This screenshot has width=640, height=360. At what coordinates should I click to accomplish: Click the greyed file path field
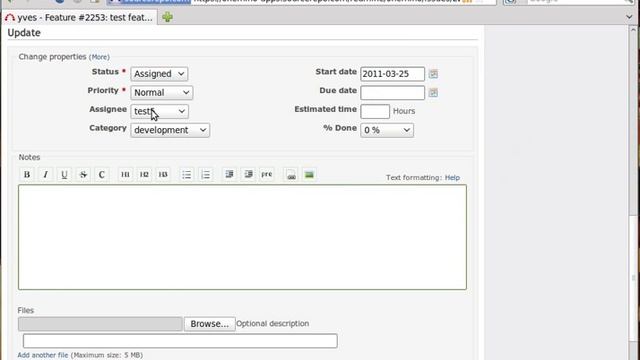pyautogui.click(x=100, y=324)
